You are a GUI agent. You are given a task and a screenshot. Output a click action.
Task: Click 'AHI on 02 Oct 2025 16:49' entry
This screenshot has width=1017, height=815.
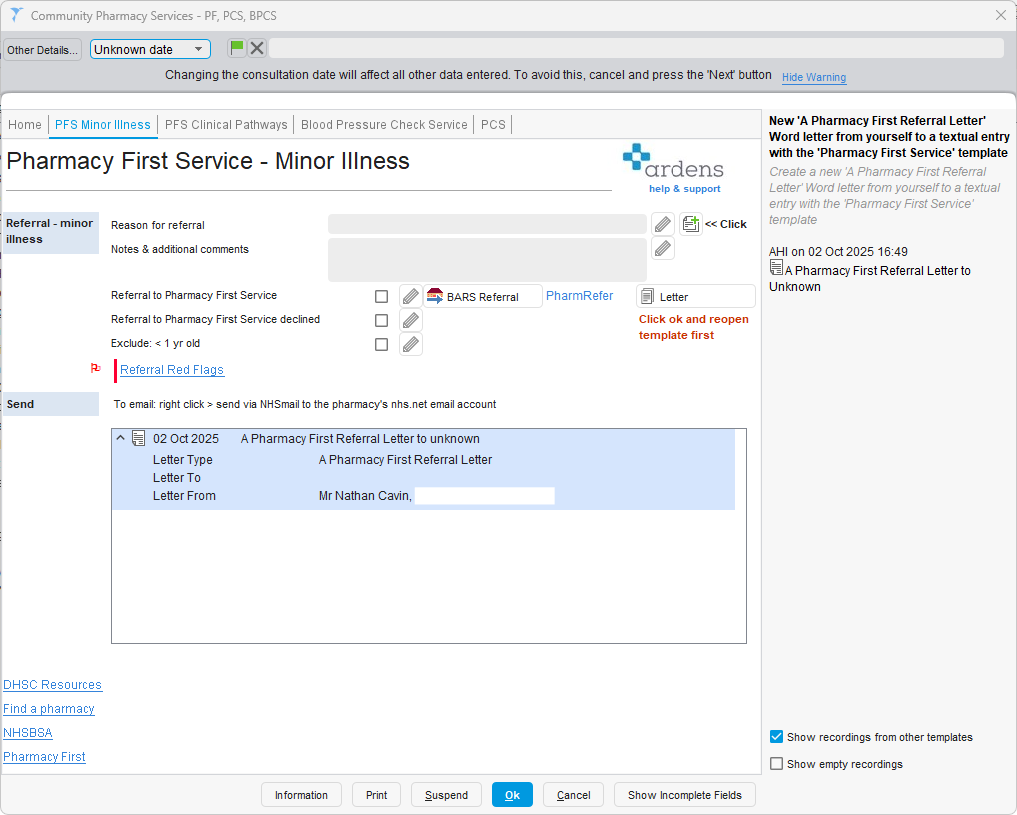coord(838,252)
